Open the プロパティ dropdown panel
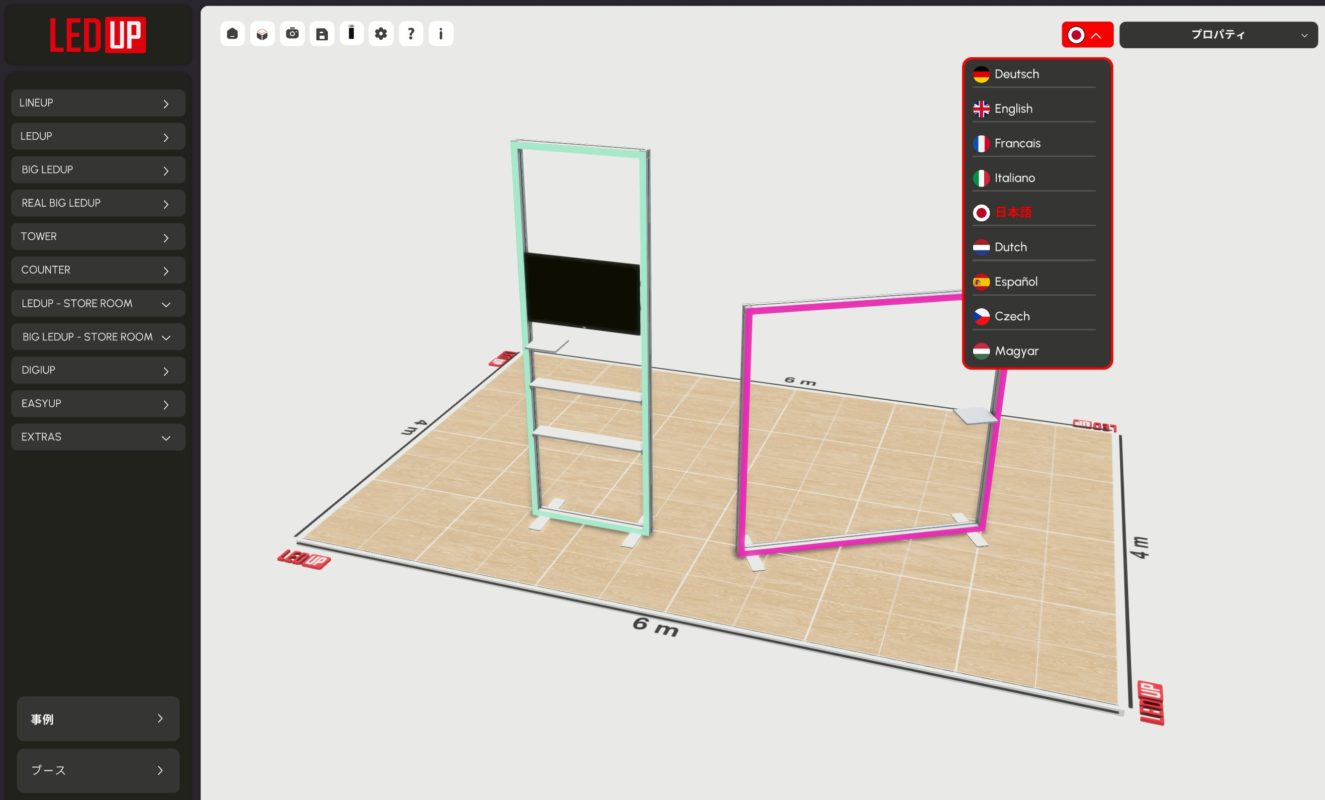 [x=1218, y=35]
